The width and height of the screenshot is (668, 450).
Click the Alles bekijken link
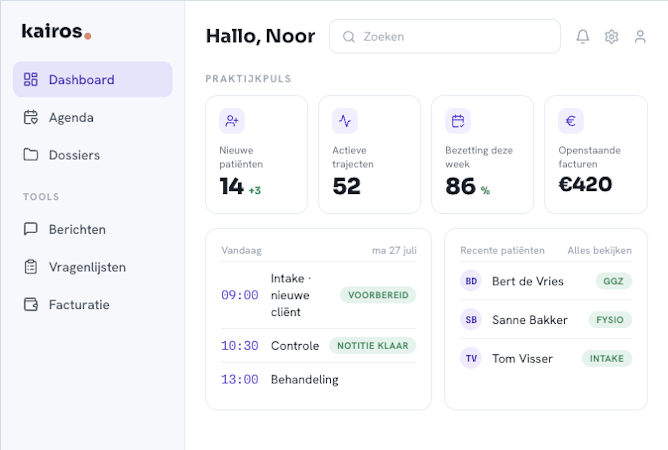[x=599, y=251]
